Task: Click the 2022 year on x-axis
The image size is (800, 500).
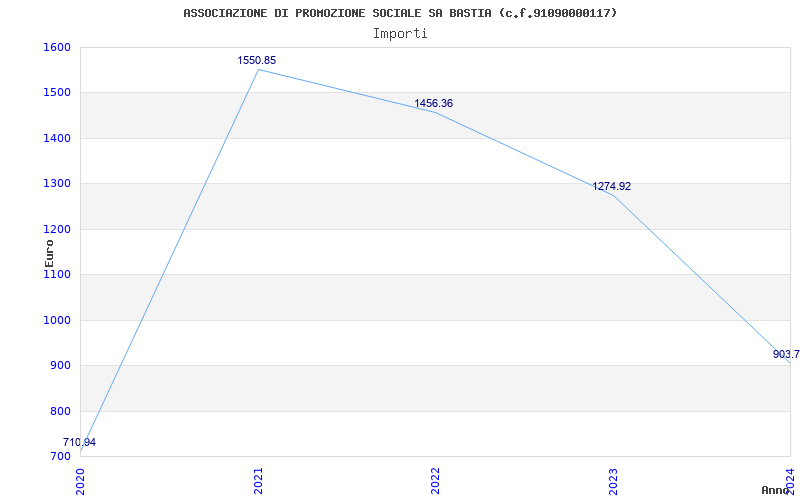Action: click(436, 480)
